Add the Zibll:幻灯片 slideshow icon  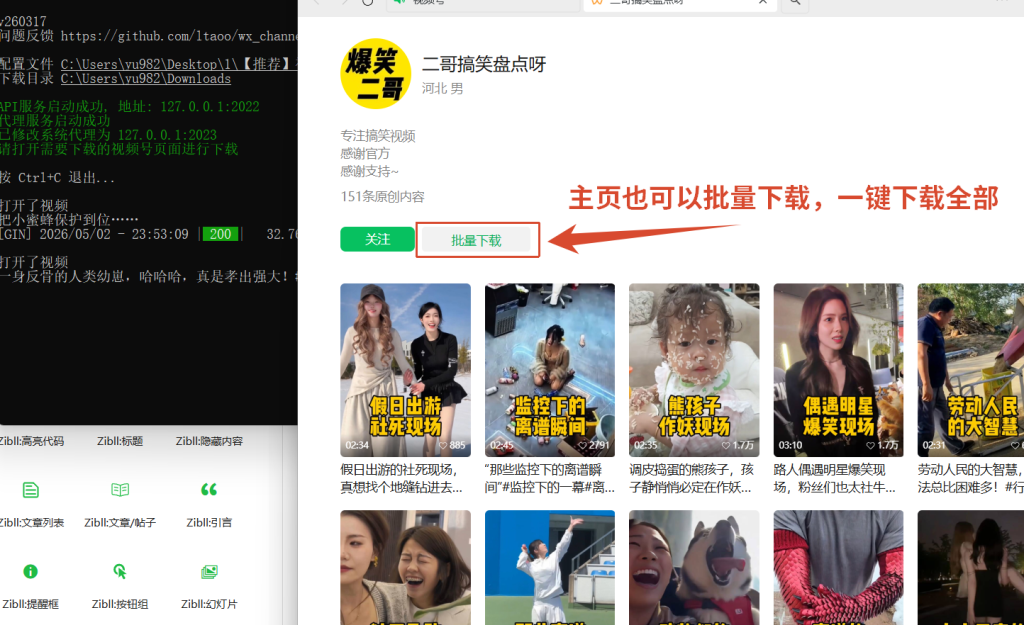click(209, 572)
